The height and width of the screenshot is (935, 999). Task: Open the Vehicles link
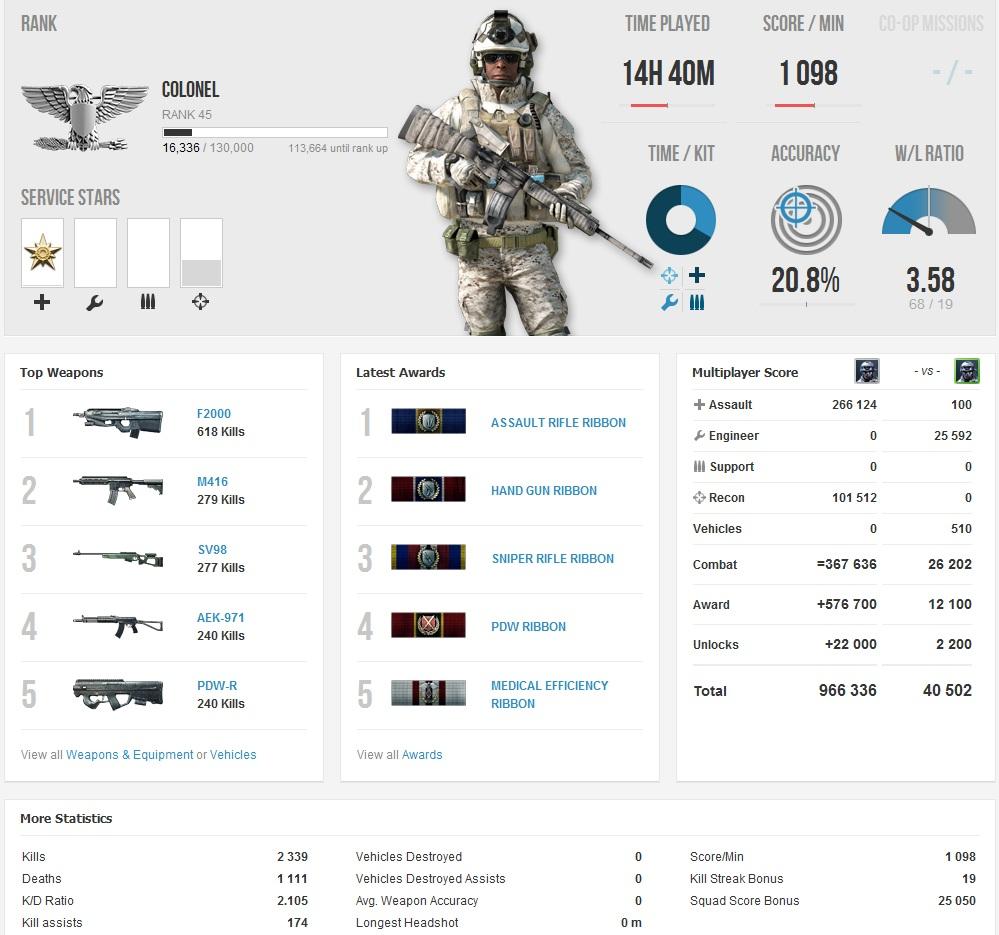click(233, 755)
